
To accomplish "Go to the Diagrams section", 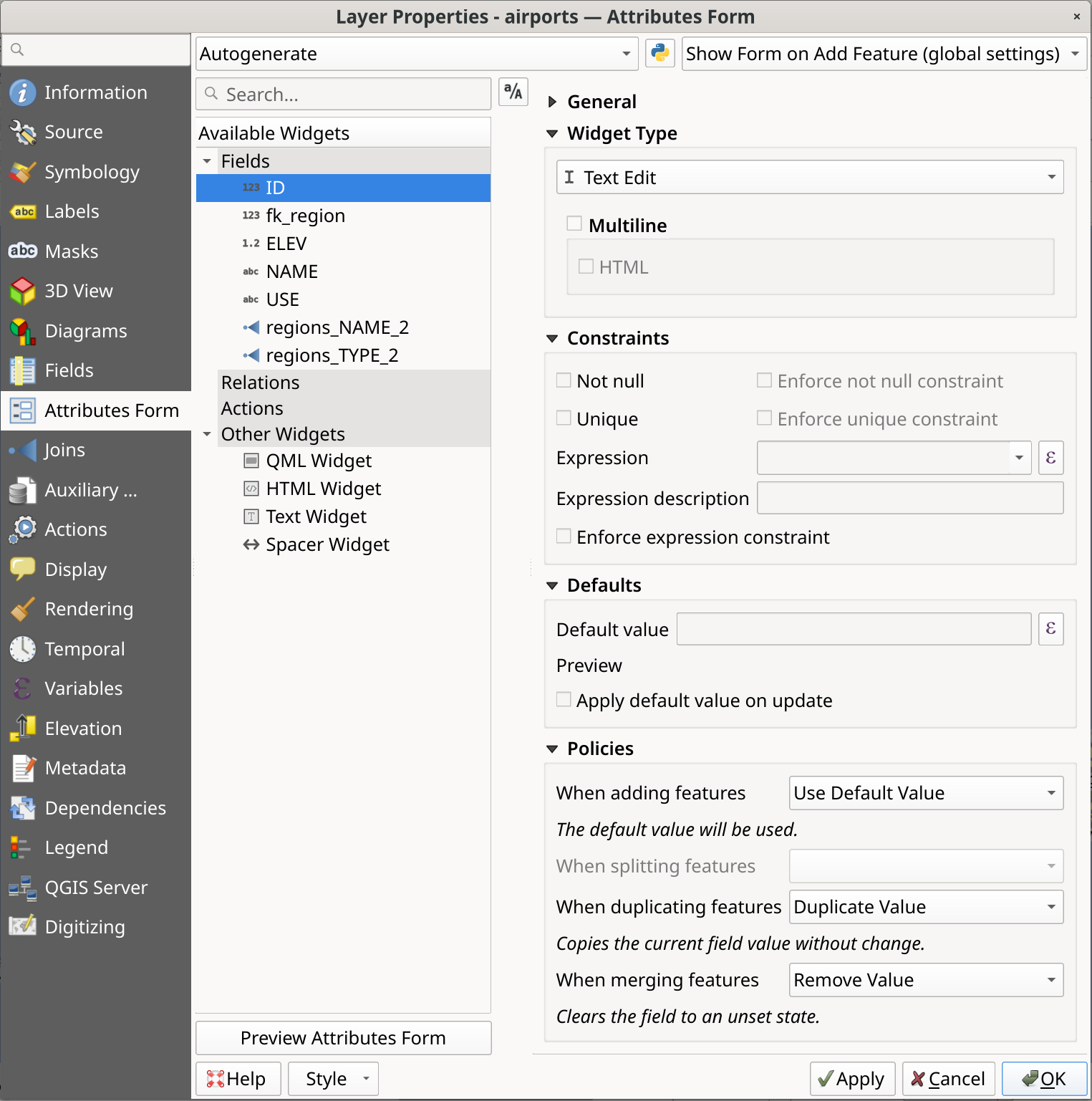I will tap(85, 331).
